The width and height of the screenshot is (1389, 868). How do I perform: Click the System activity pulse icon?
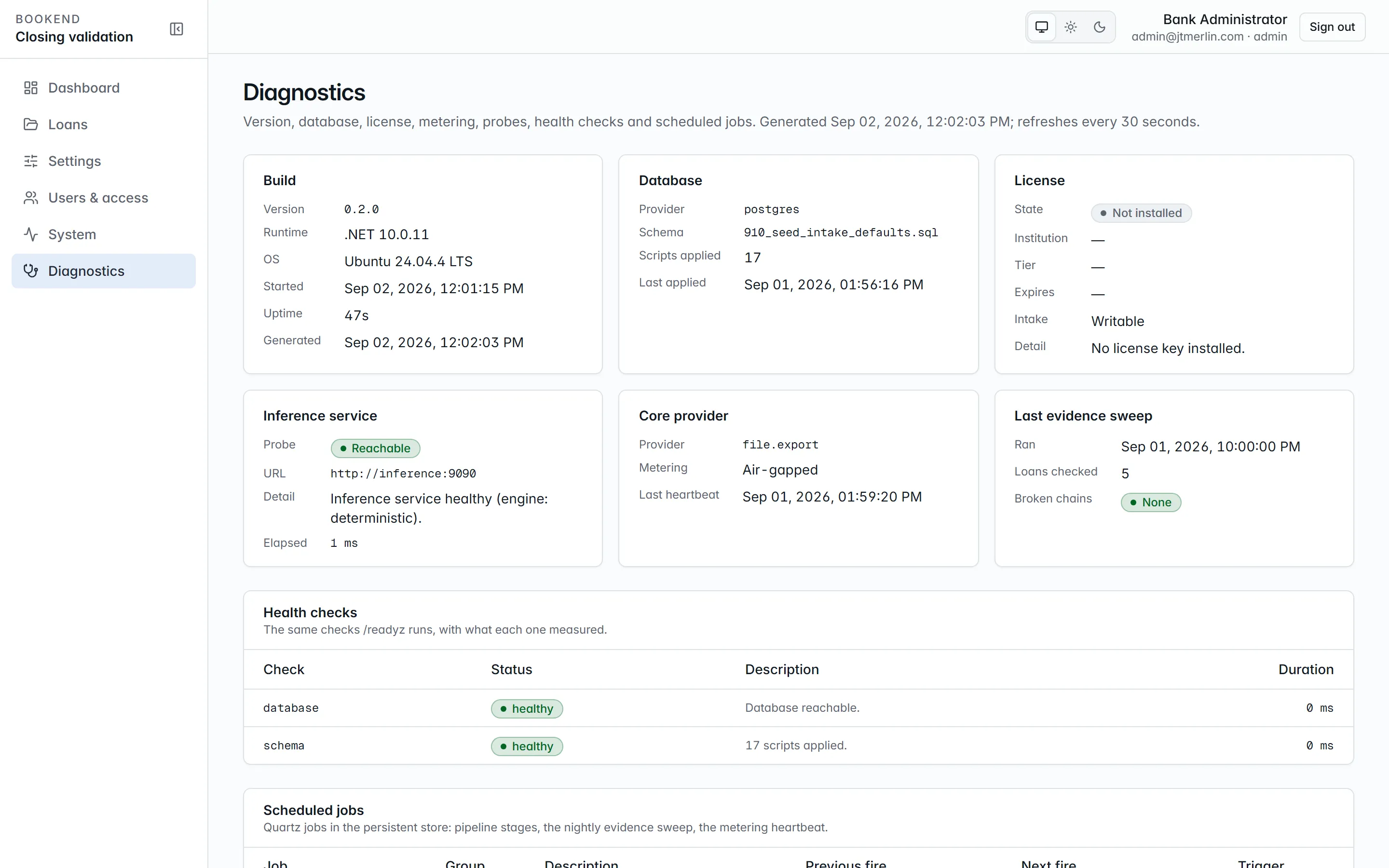click(30, 234)
